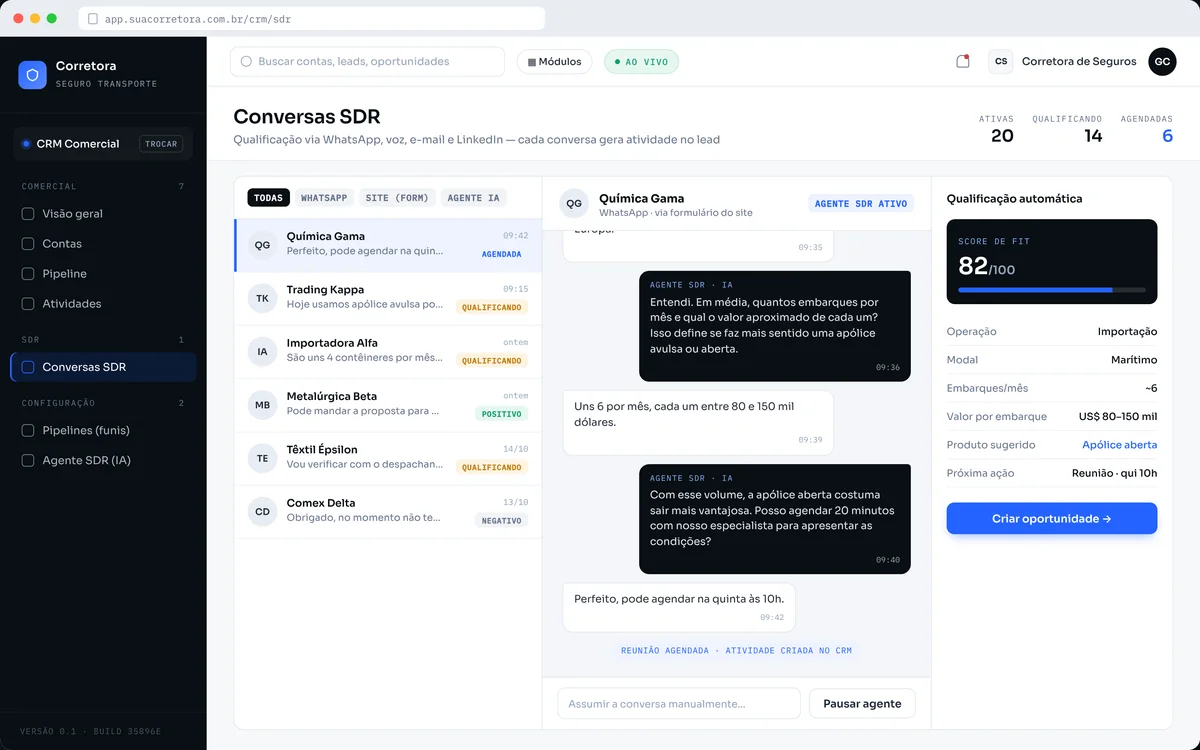Select the MB avatar for Metalúrgica Beta
1200x750 pixels.
262,405
